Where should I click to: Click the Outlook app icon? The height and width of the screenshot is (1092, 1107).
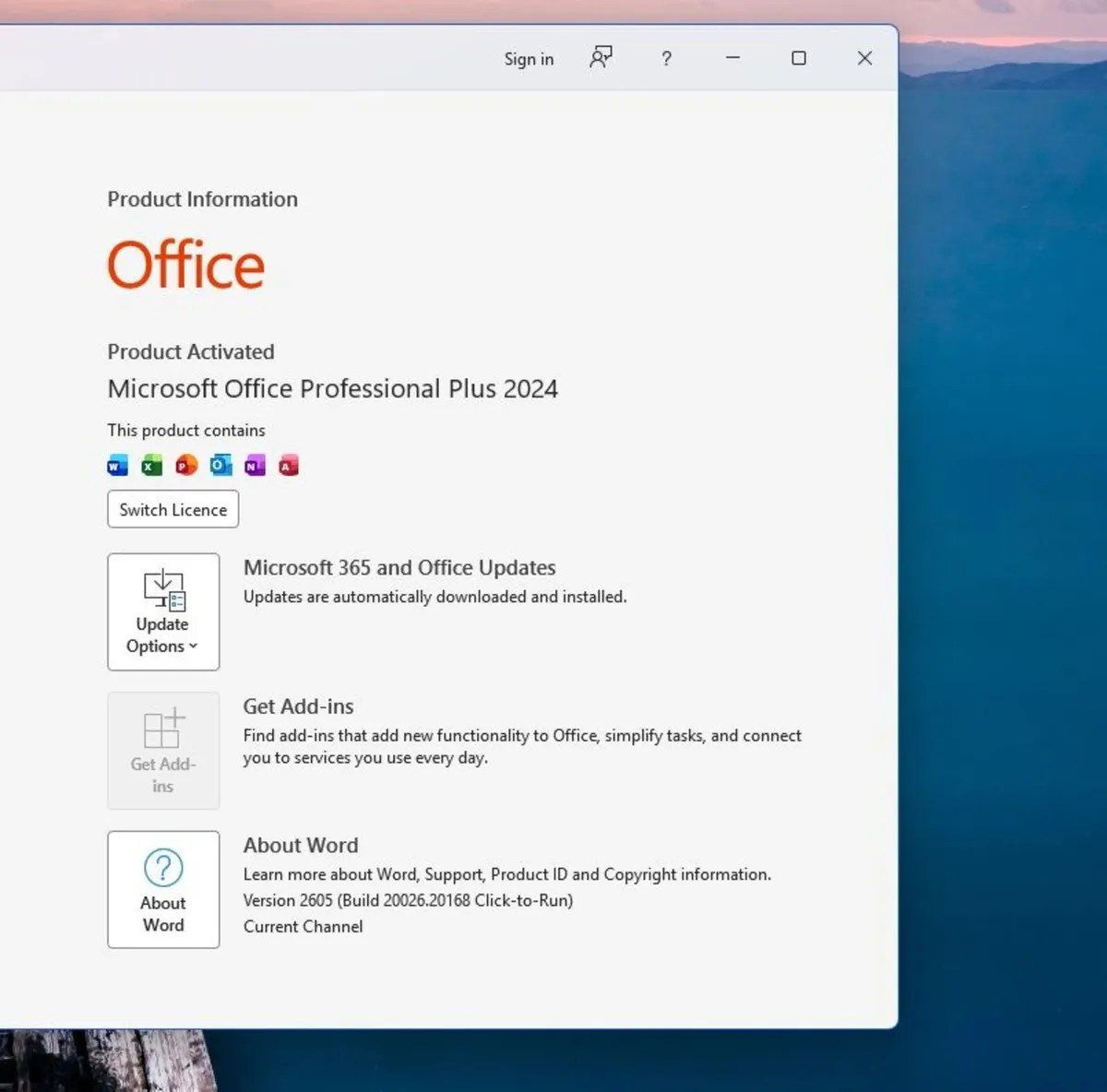pos(220,466)
